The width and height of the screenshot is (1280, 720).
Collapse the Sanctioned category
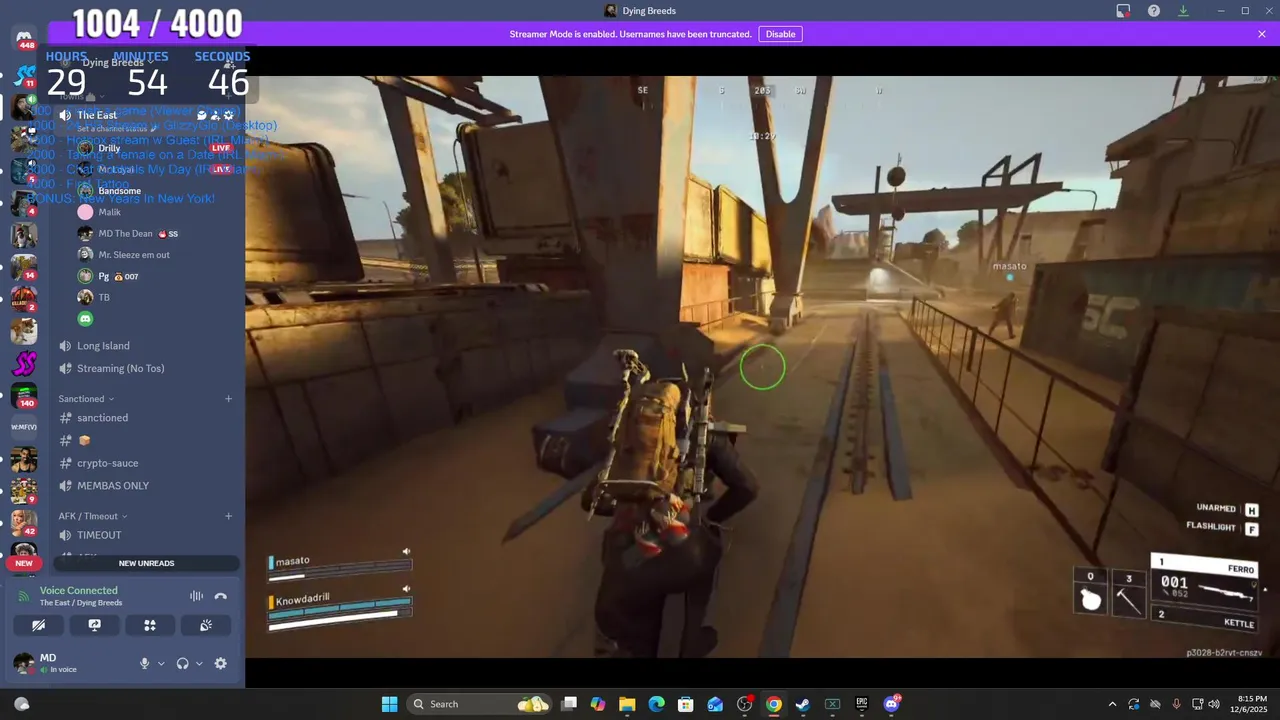(x=86, y=399)
